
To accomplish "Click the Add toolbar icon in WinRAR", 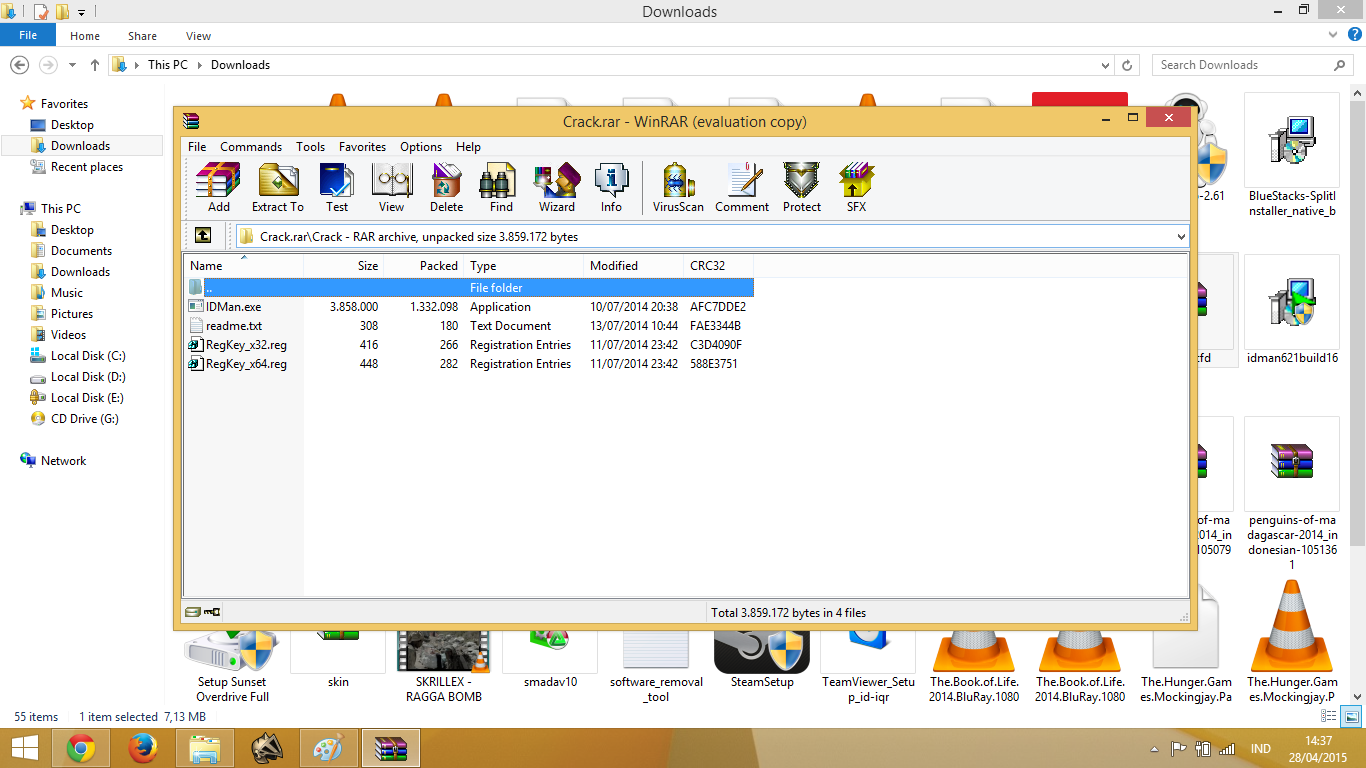I will click(218, 187).
